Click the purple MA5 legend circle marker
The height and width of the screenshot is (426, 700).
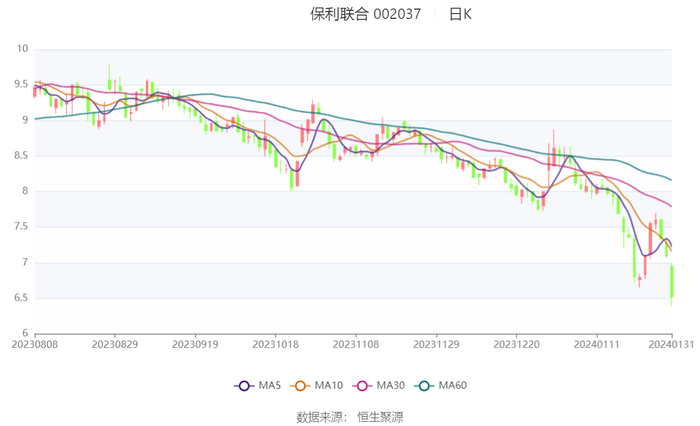click(x=243, y=386)
